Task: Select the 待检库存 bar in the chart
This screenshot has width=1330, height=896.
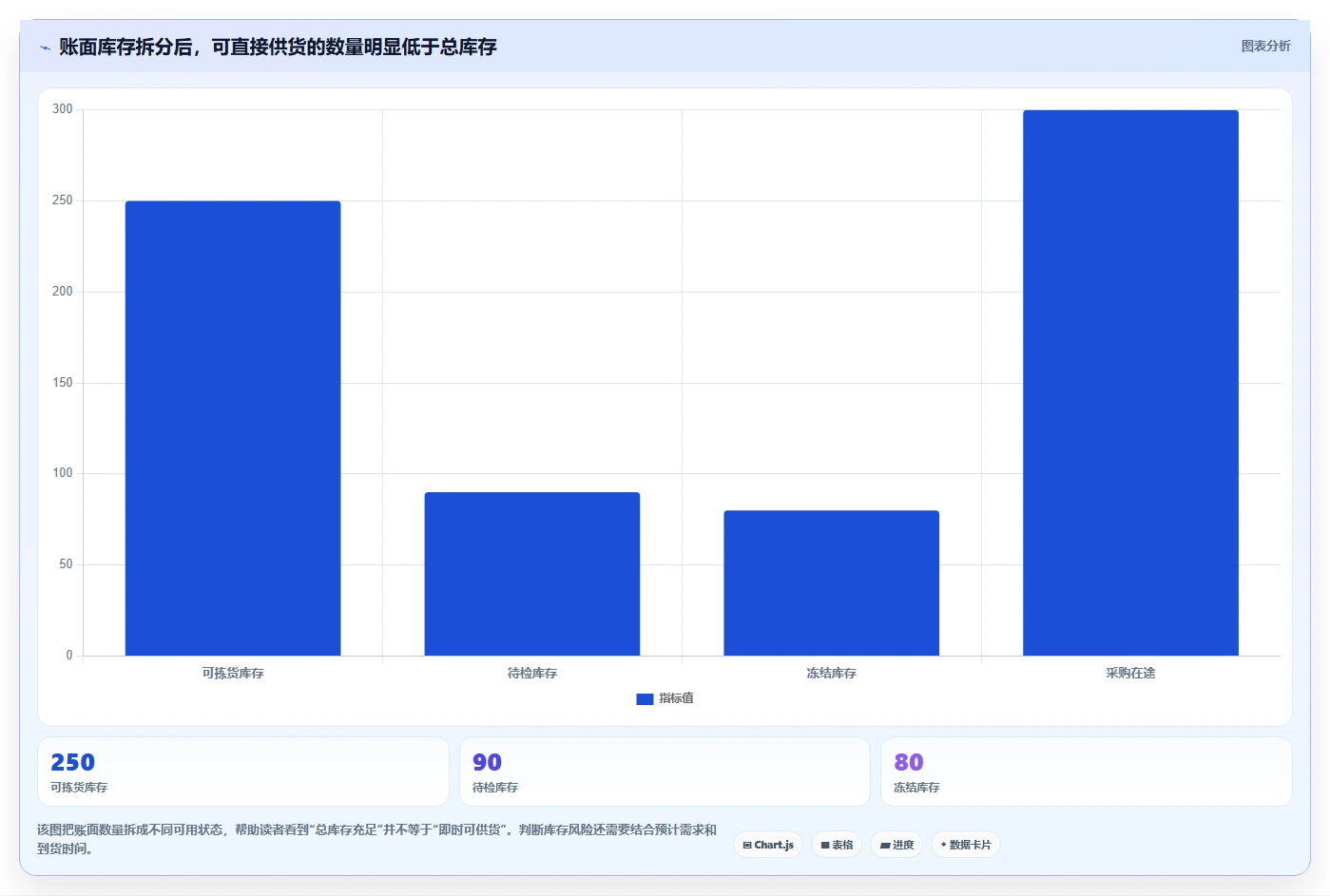Action: [532, 574]
